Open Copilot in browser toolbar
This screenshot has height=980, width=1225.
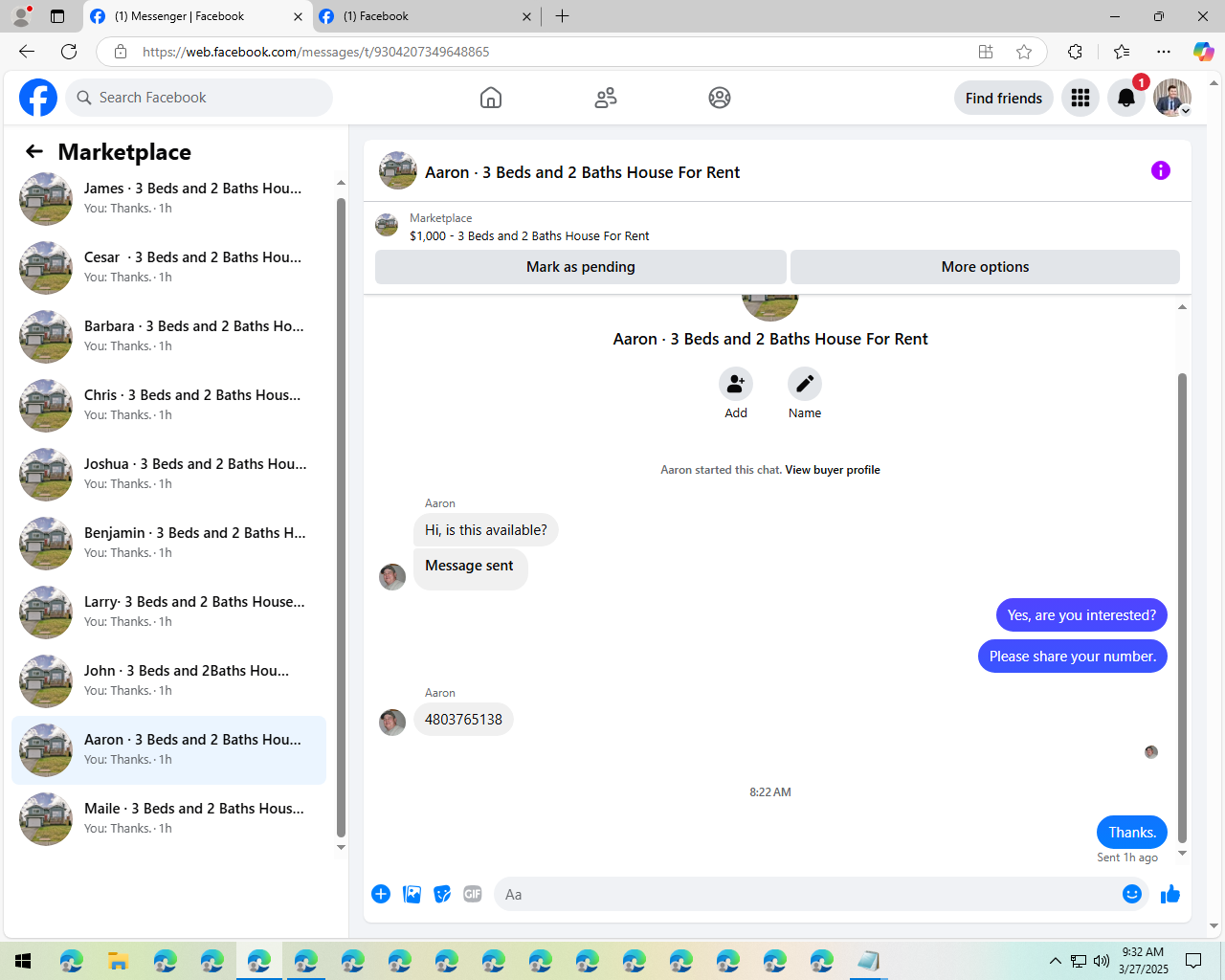(1203, 52)
